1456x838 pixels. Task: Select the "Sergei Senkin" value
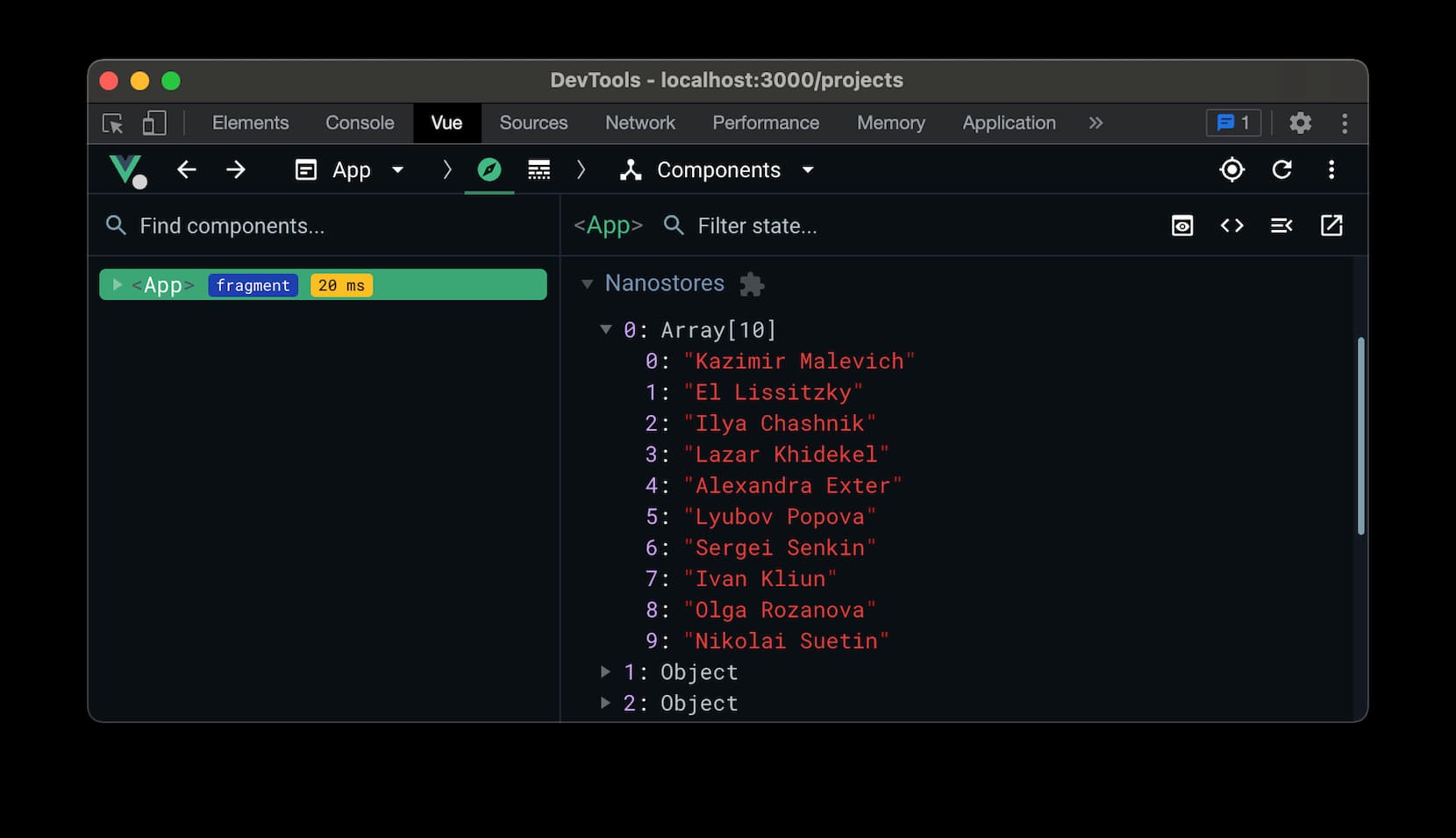[x=779, y=548]
